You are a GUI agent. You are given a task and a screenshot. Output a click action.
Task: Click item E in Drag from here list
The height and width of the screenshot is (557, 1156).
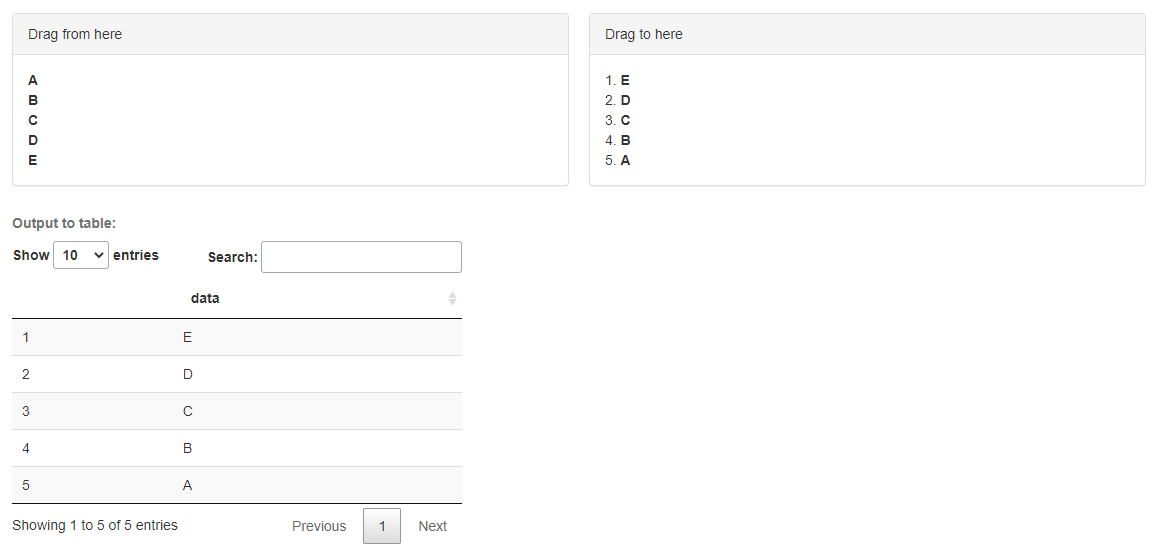click(x=33, y=160)
